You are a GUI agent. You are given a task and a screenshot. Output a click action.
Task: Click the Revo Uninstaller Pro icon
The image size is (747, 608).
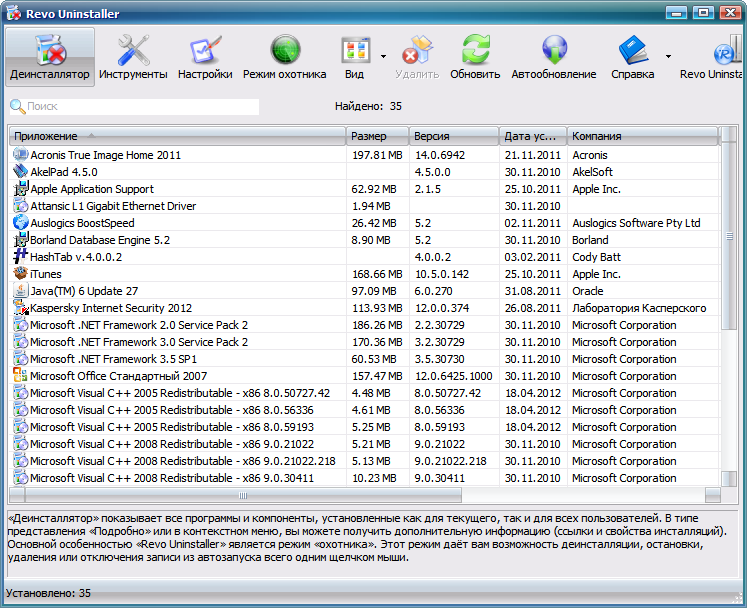click(x=728, y=50)
